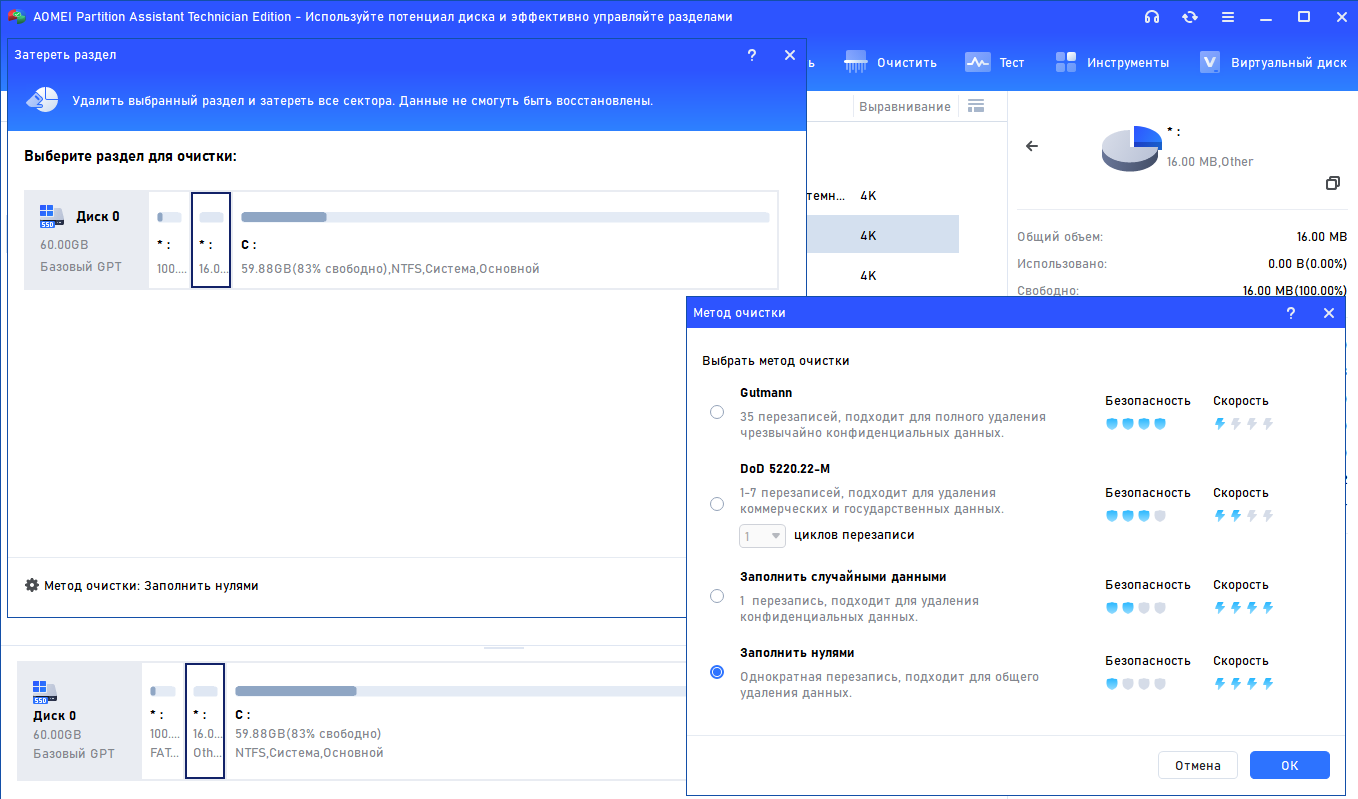The height and width of the screenshot is (799, 1358).
Task: Click help icon in Метод очистки dialog
Action: pos(1290,313)
